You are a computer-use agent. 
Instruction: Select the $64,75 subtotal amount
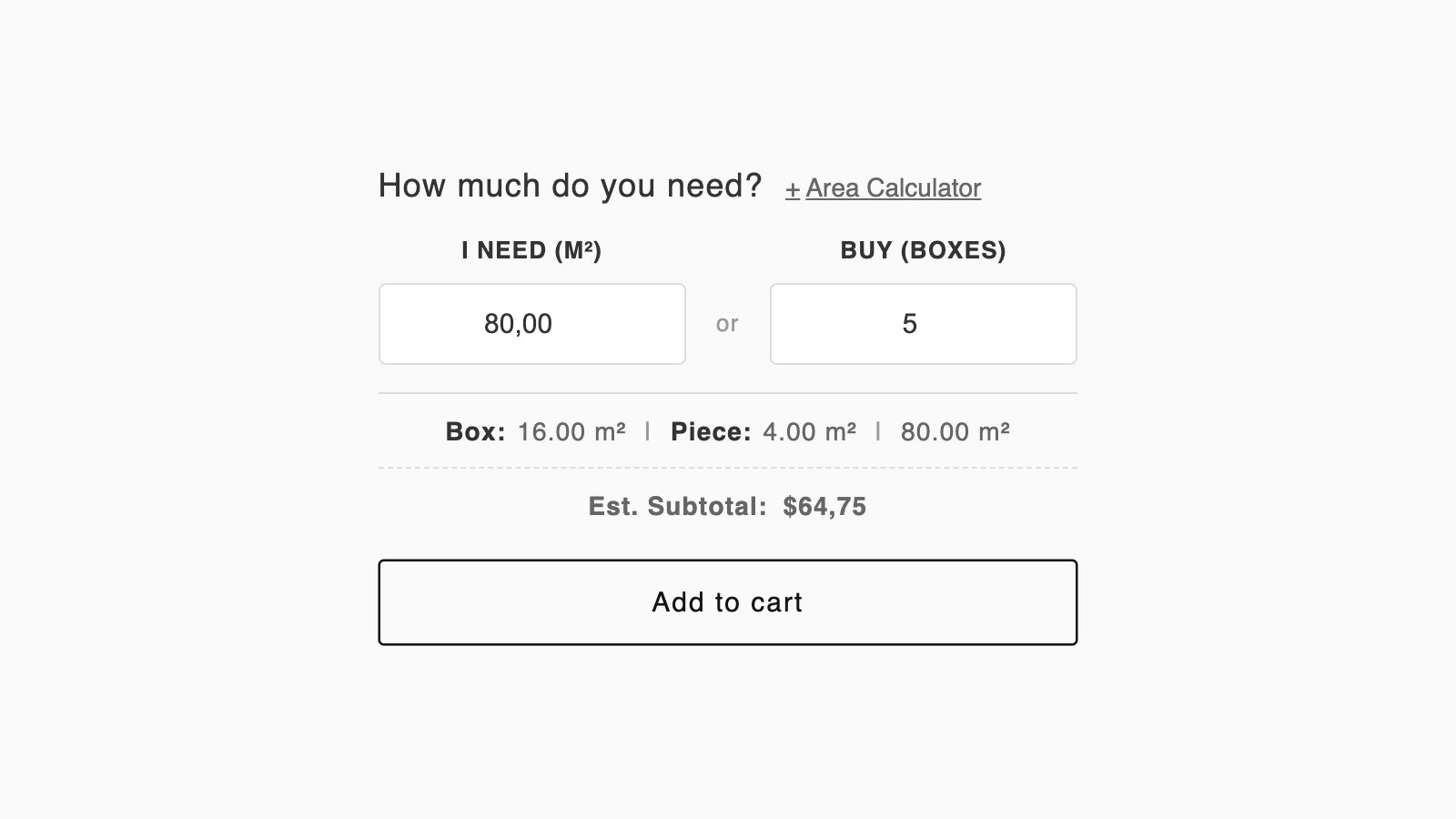coord(824,507)
